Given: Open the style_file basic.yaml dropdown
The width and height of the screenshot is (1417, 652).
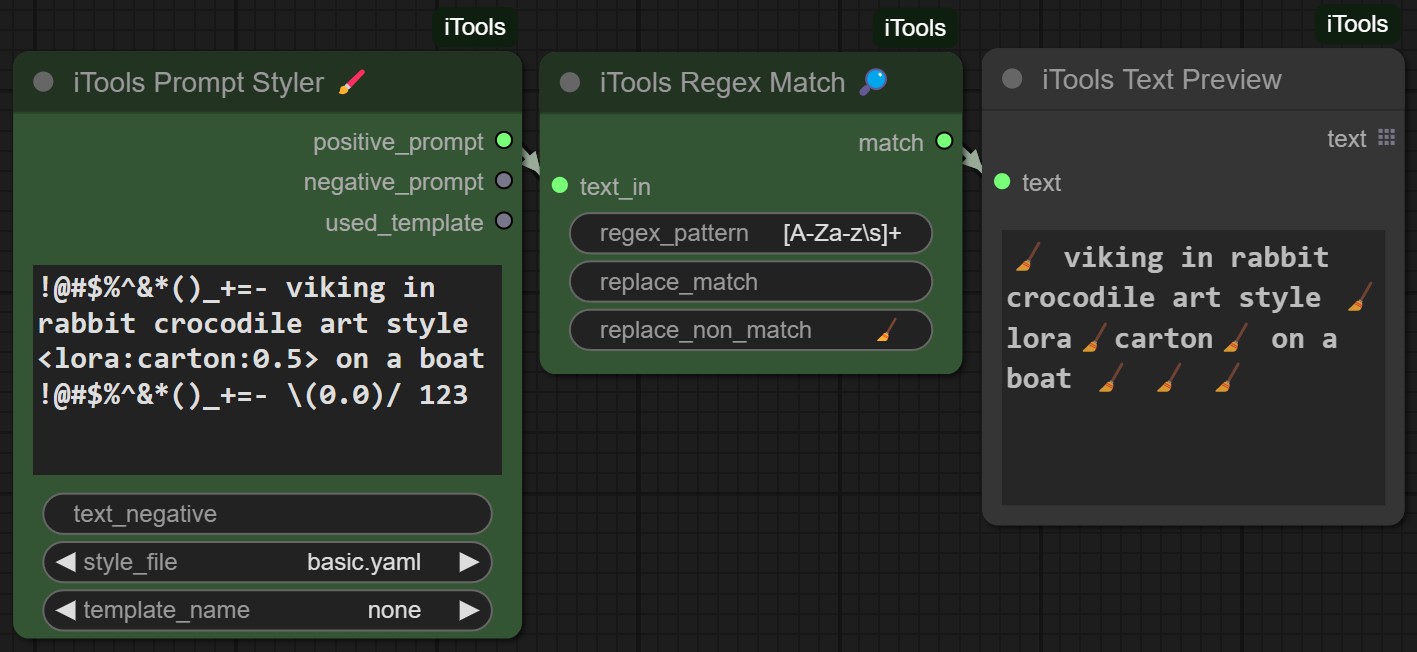Looking at the screenshot, I should [267, 562].
